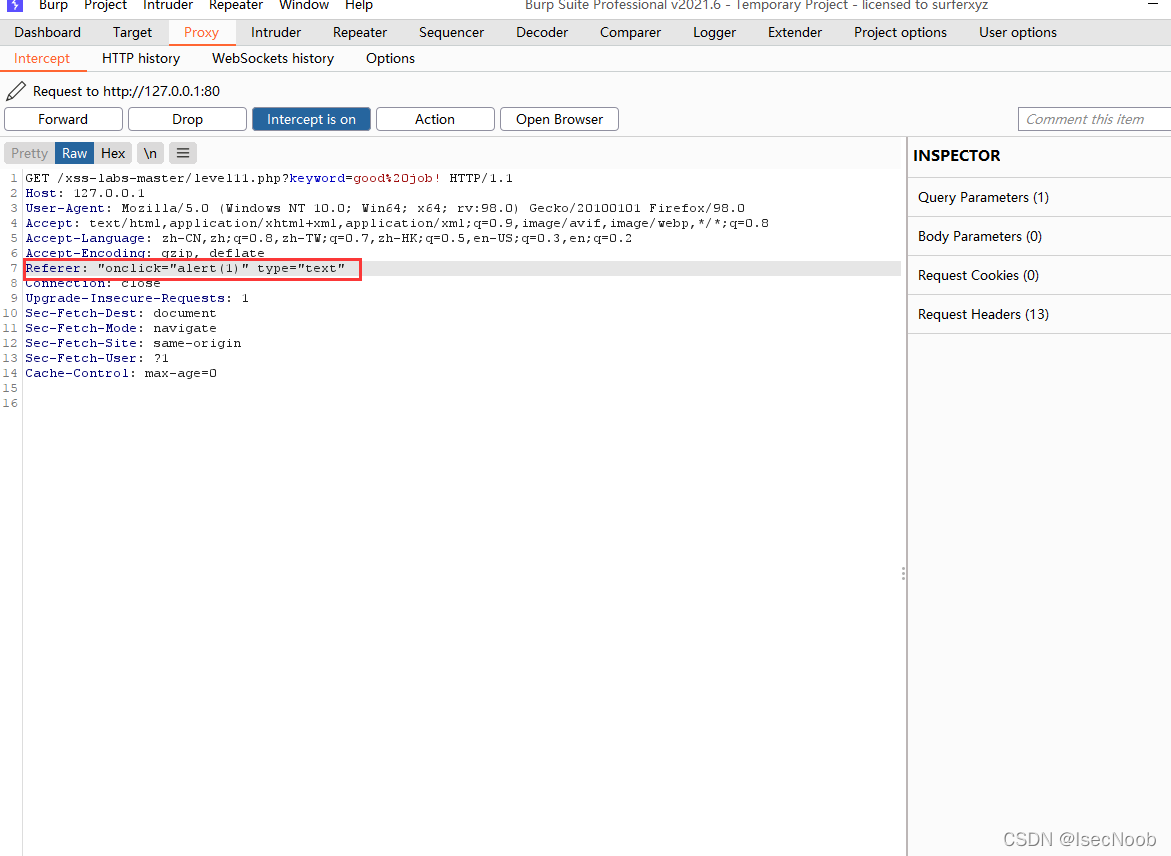Open the Comparer tab
This screenshot has height=856, width=1171.
pyautogui.click(x=630, y=32)
